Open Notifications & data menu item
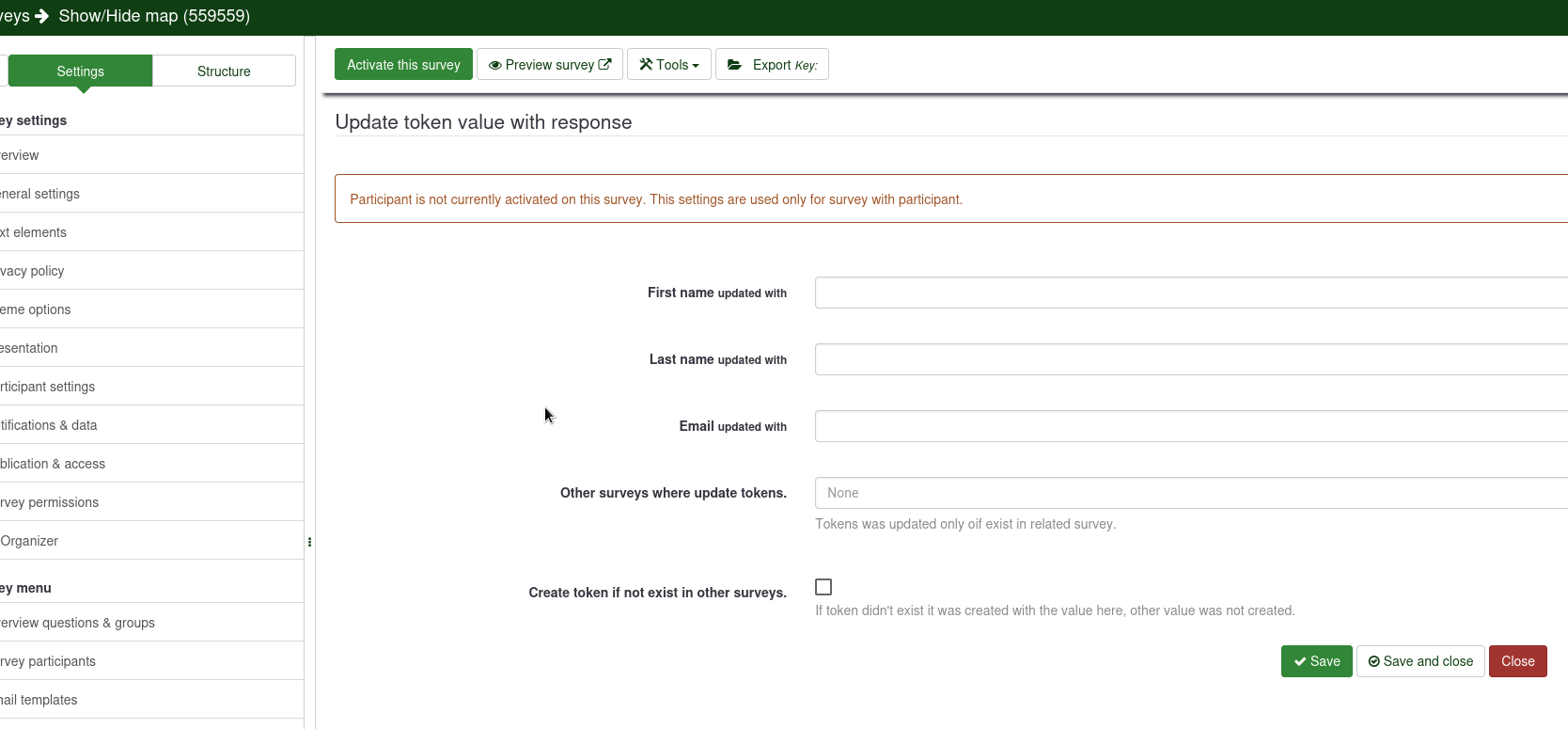The width and height of the screenshot is (1568, 729). tap(50, 425)
